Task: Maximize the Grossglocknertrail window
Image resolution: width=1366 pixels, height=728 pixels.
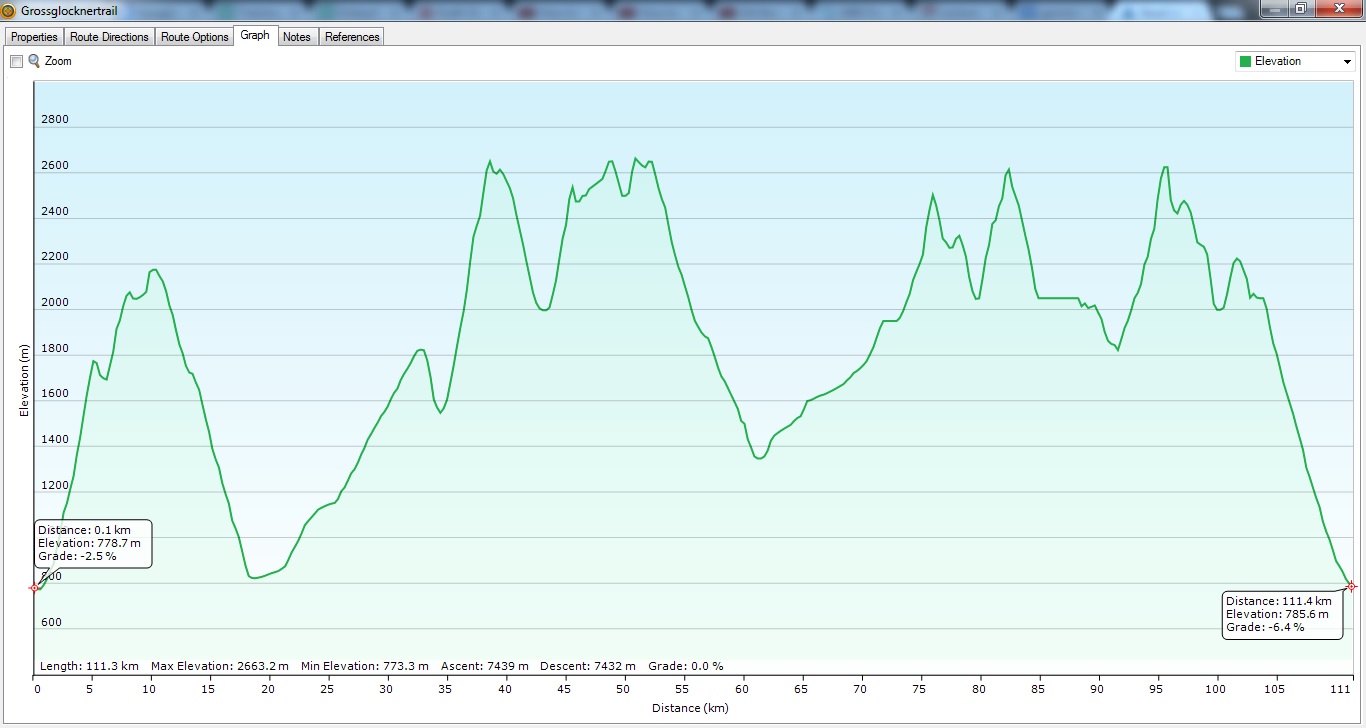Action: [x=1300, y=9]
